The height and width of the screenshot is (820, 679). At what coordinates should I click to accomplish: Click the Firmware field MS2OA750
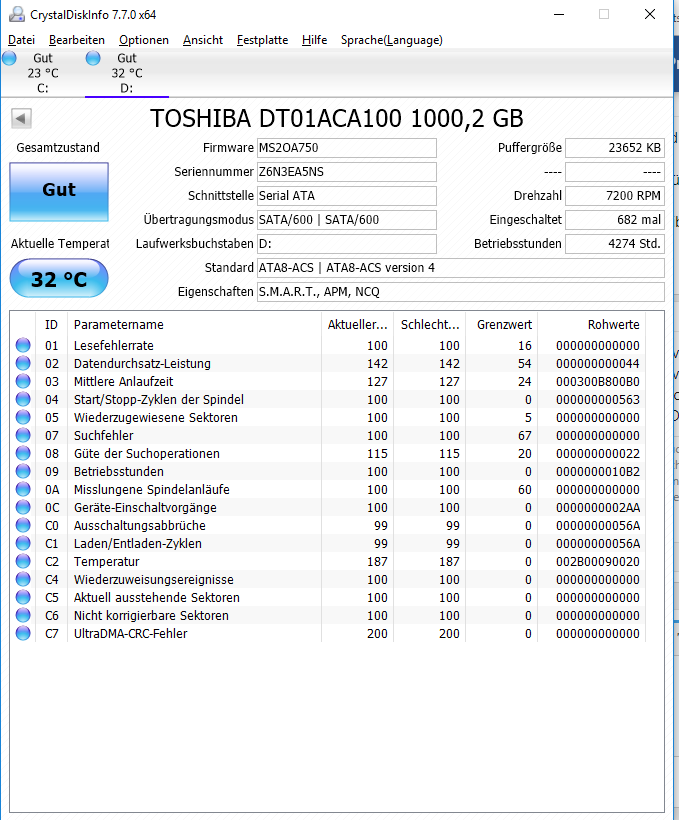347,148
